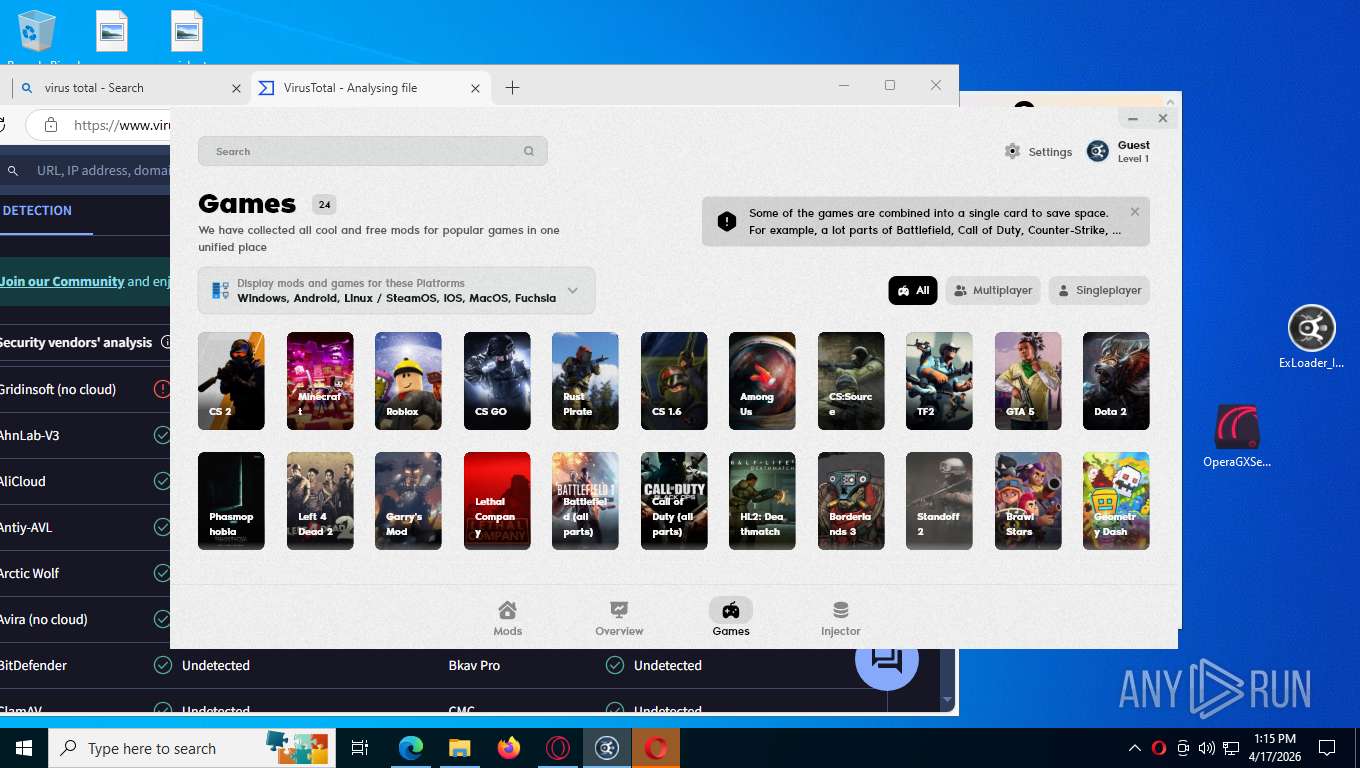
Task: Switch to the virus total Search browser tab
Action: (130, 88)
